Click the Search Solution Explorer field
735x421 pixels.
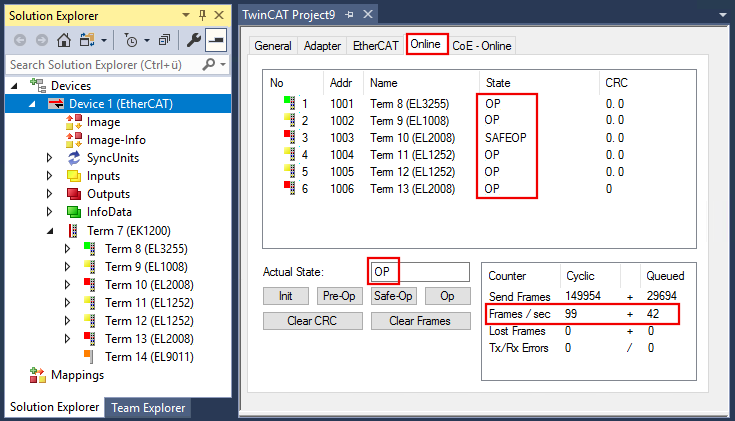coord(103,65)
